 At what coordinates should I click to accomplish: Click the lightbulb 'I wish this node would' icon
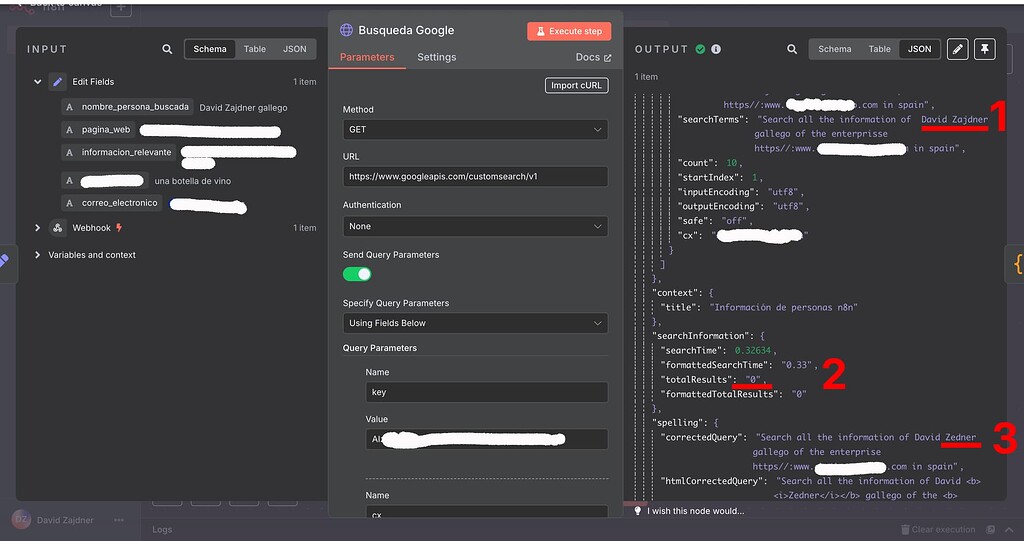pos(637,511)
